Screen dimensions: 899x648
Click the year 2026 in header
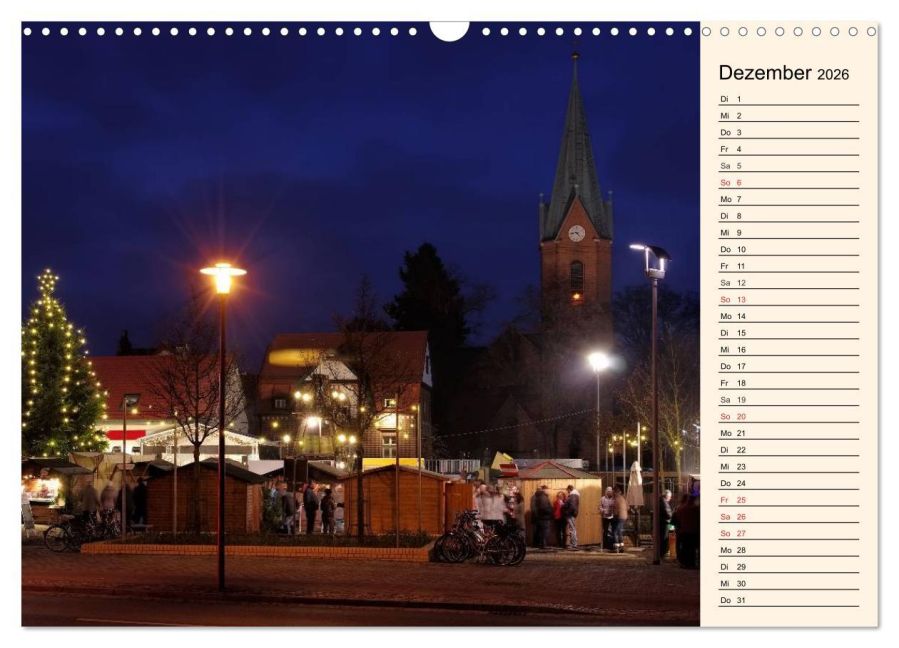[833, 75]
